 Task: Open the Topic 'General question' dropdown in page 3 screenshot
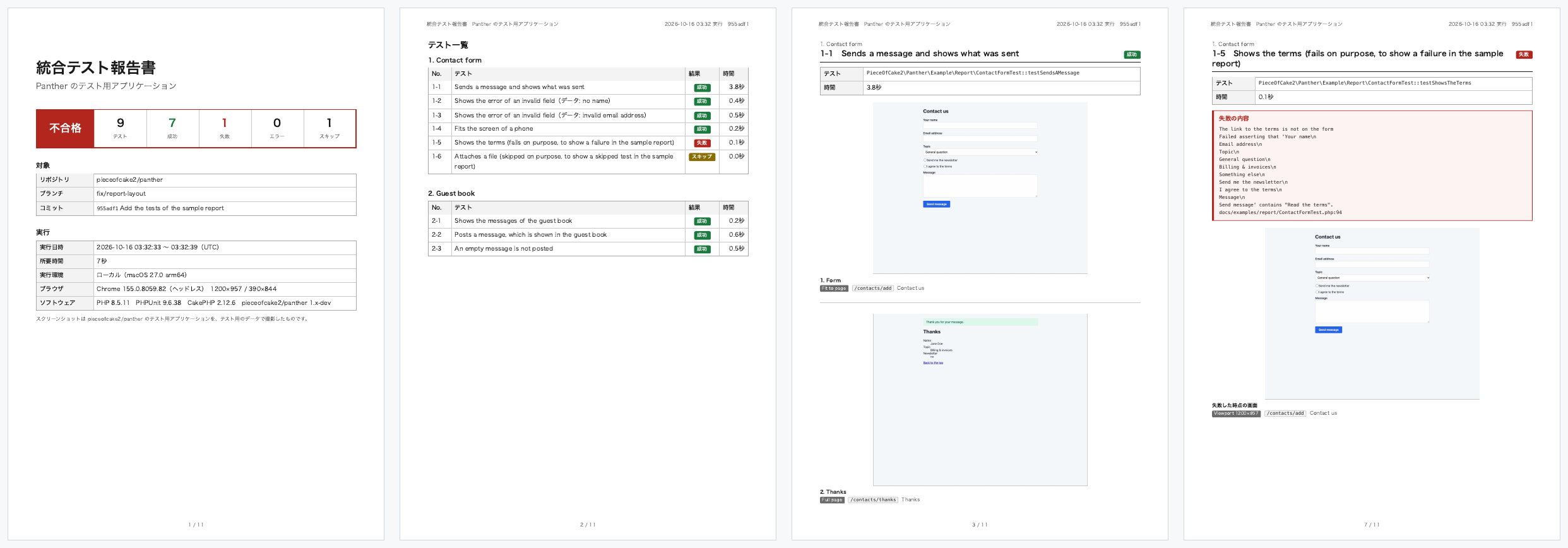(x=980, y=152)
